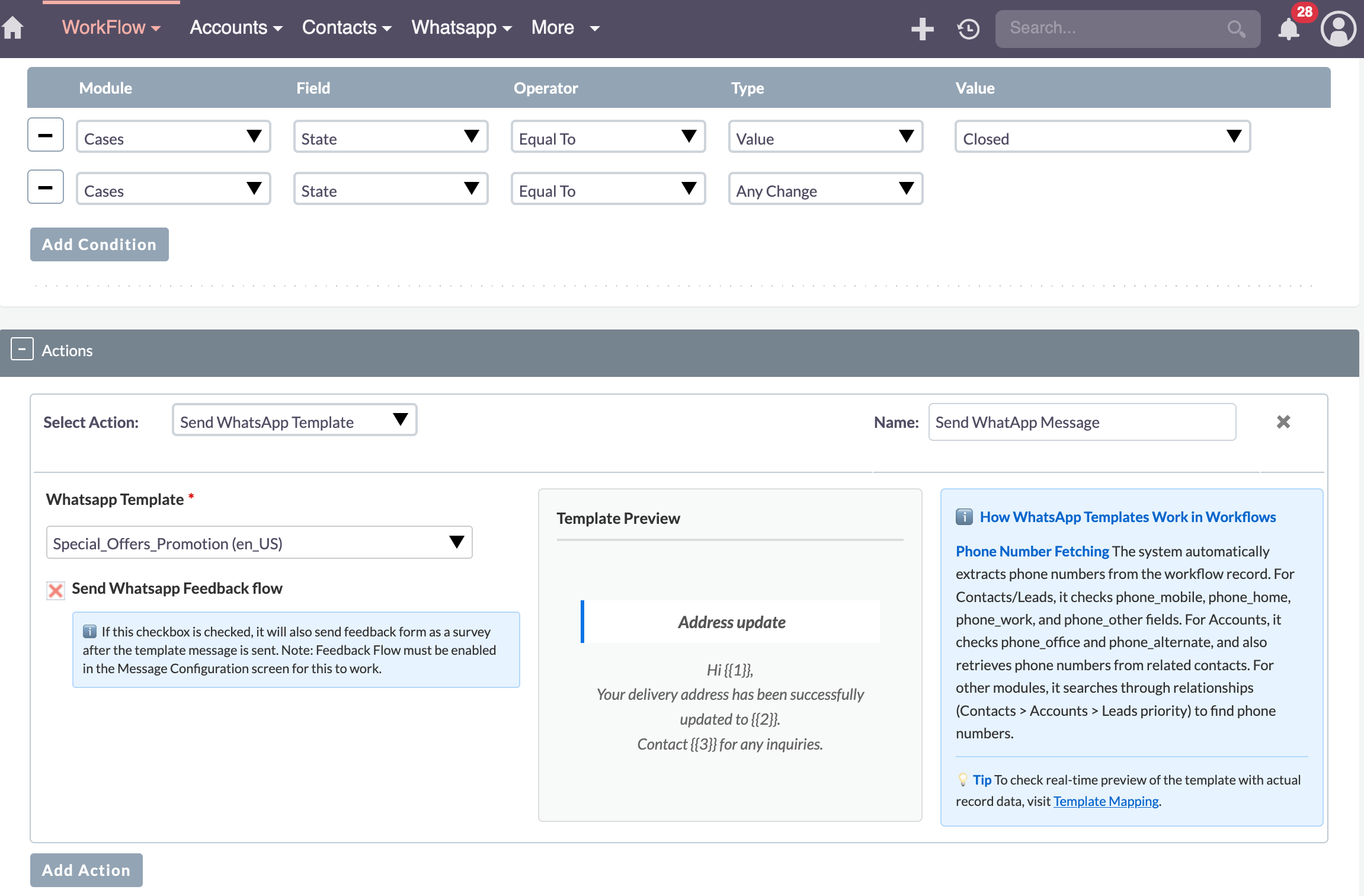Click the search magnifier icon
The height and width of the screenshot is (896, 1364).
click(x=1235, y=28)
